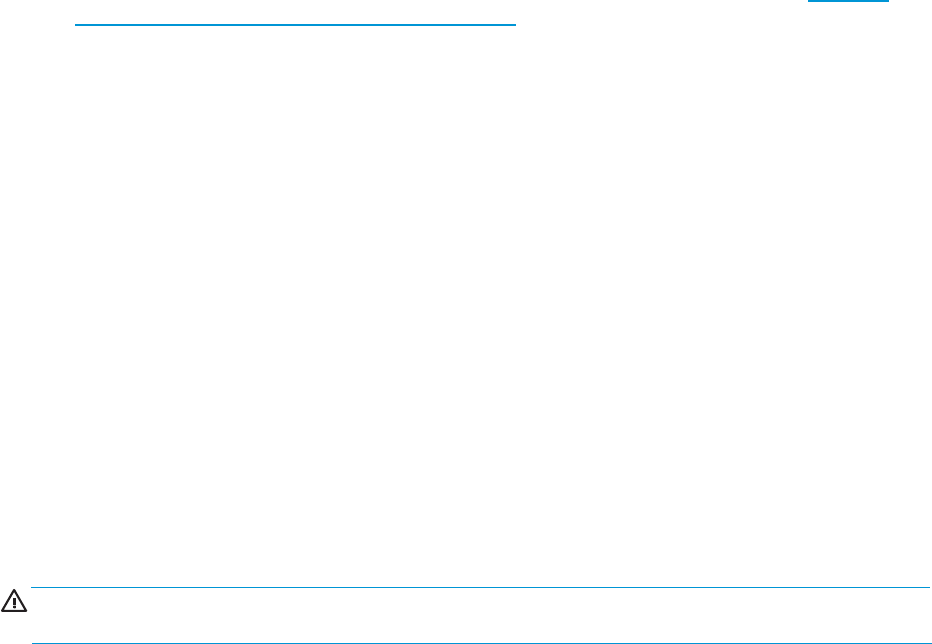Click the blue rule above the caution note
This screenshot has height=644, width=932.
(x=480, y=588)
